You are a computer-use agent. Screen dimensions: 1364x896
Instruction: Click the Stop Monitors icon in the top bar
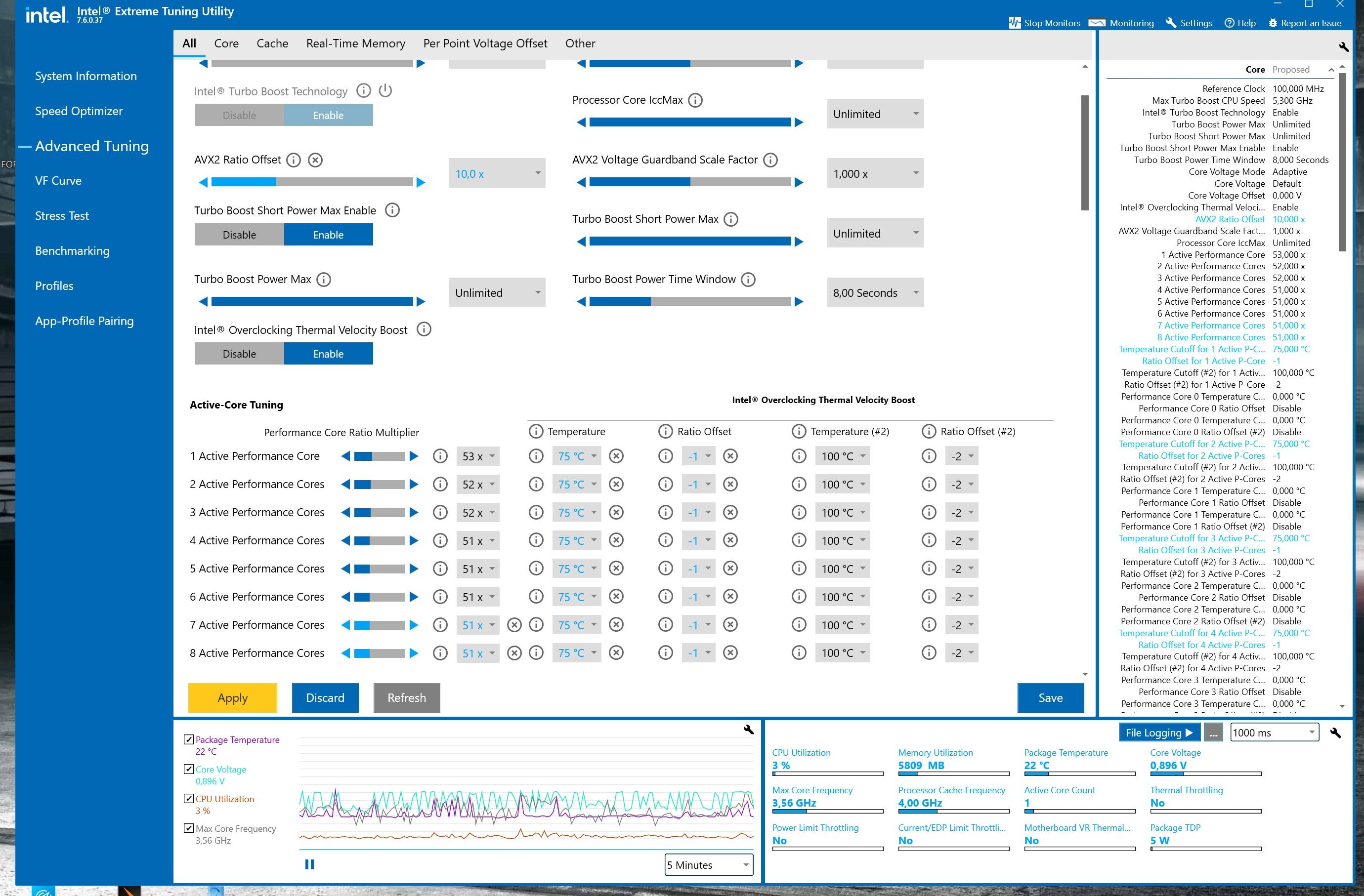point(1015,23)
